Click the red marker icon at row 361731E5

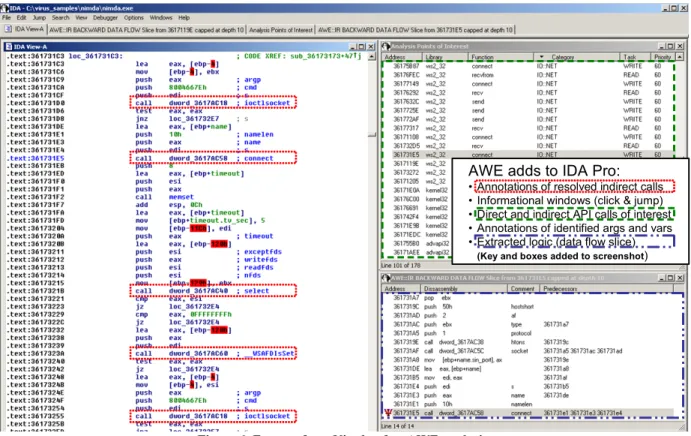[388, 413]
